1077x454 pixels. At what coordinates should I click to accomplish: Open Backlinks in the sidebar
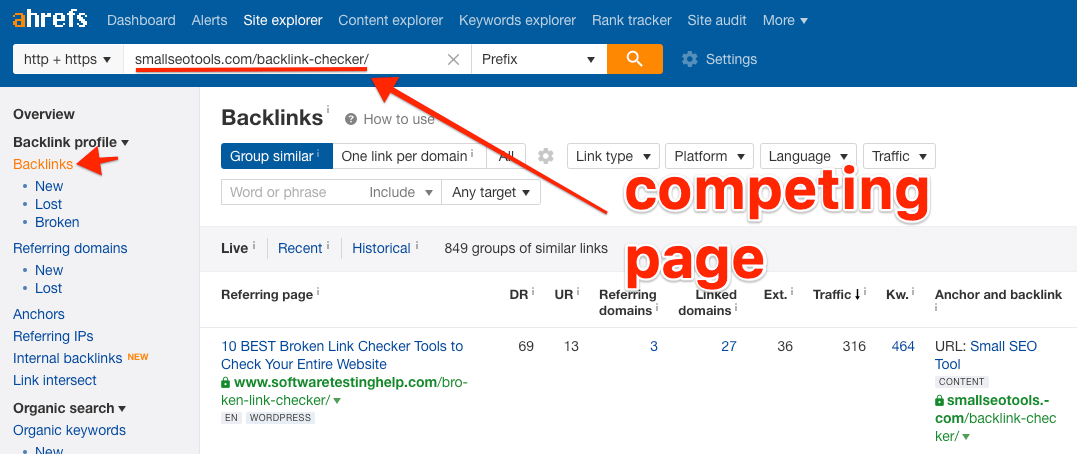pyautogui.click(x=43, y=164)
